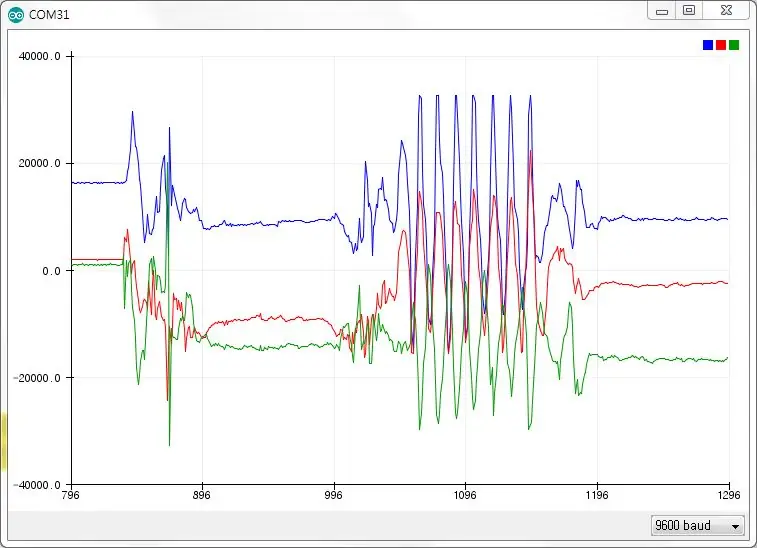757x548 pixels.
Task: Click the green legend swatch
Action: click(734, 45)
